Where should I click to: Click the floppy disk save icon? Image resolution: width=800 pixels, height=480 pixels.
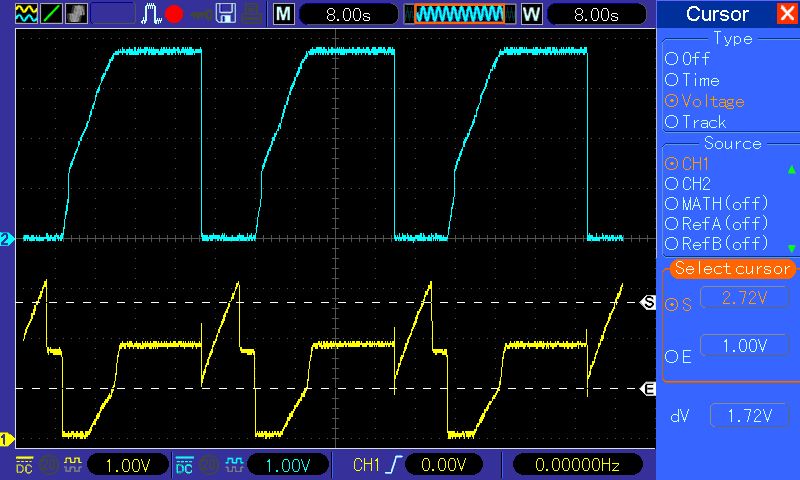[226, 14]
